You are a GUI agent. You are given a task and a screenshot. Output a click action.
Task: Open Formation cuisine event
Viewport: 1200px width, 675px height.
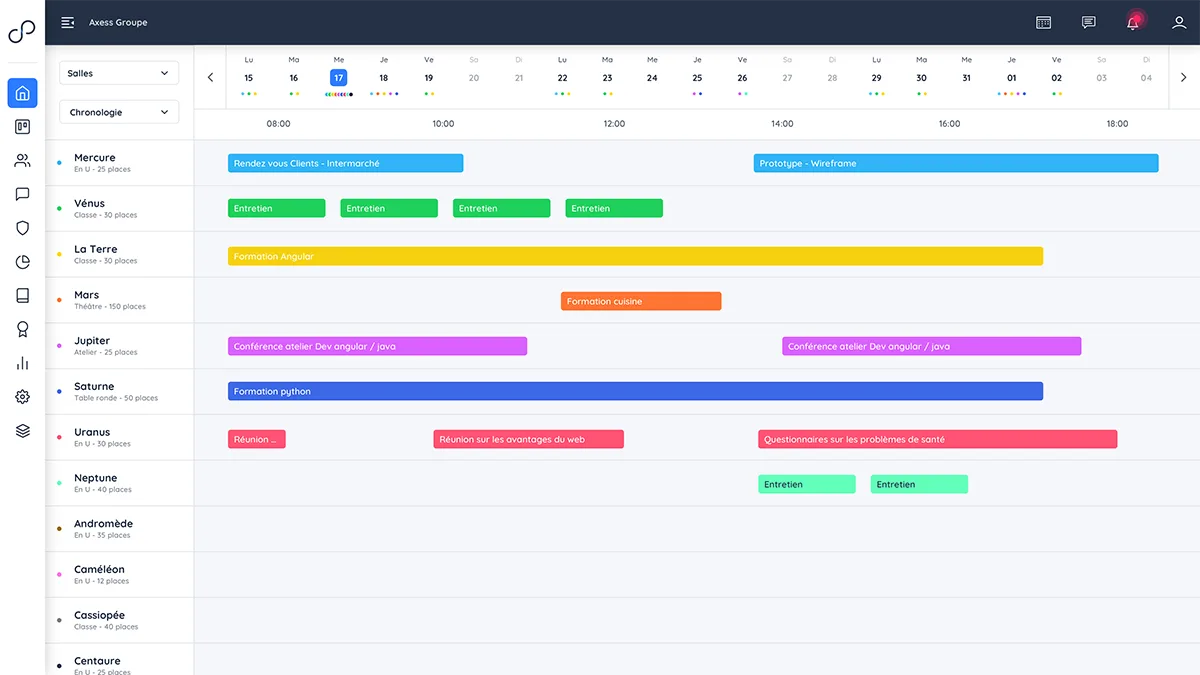[x=641, y=301]
